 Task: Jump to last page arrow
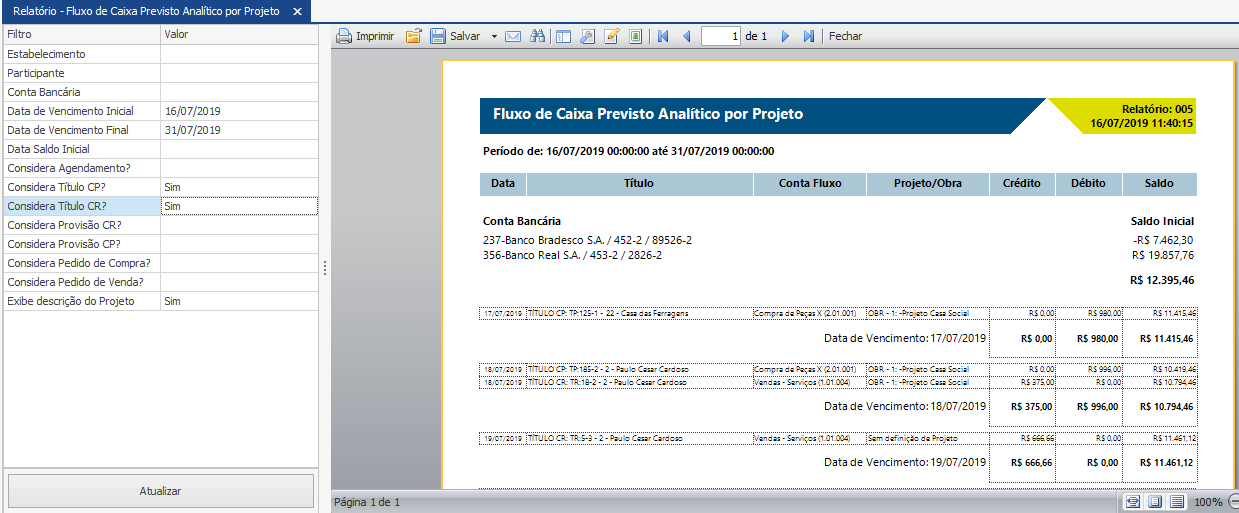[x=809, y=36]
